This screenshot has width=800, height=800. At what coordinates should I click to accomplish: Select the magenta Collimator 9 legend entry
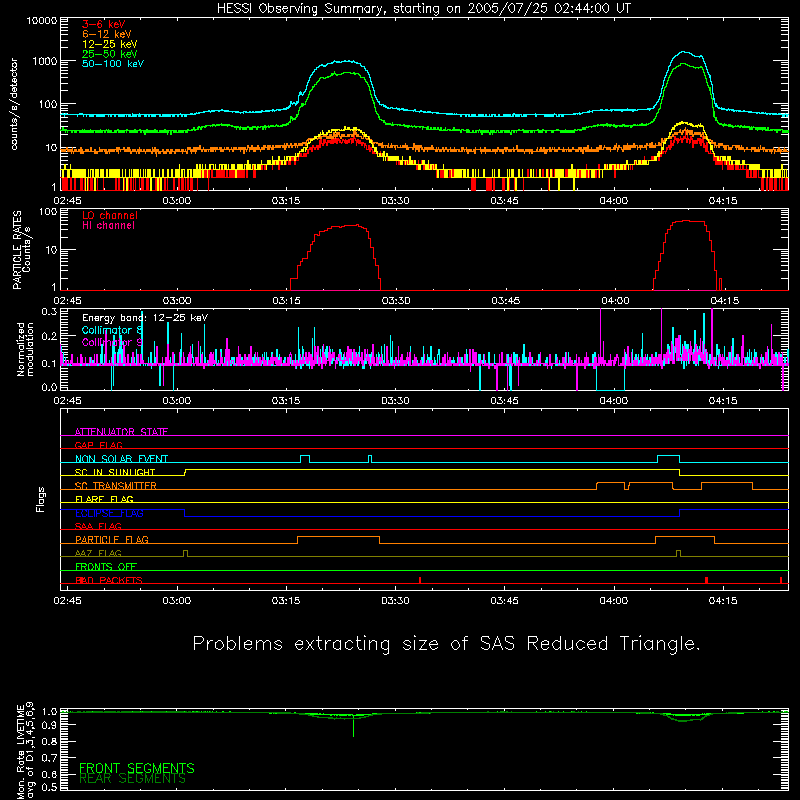[x=112, y=342]
